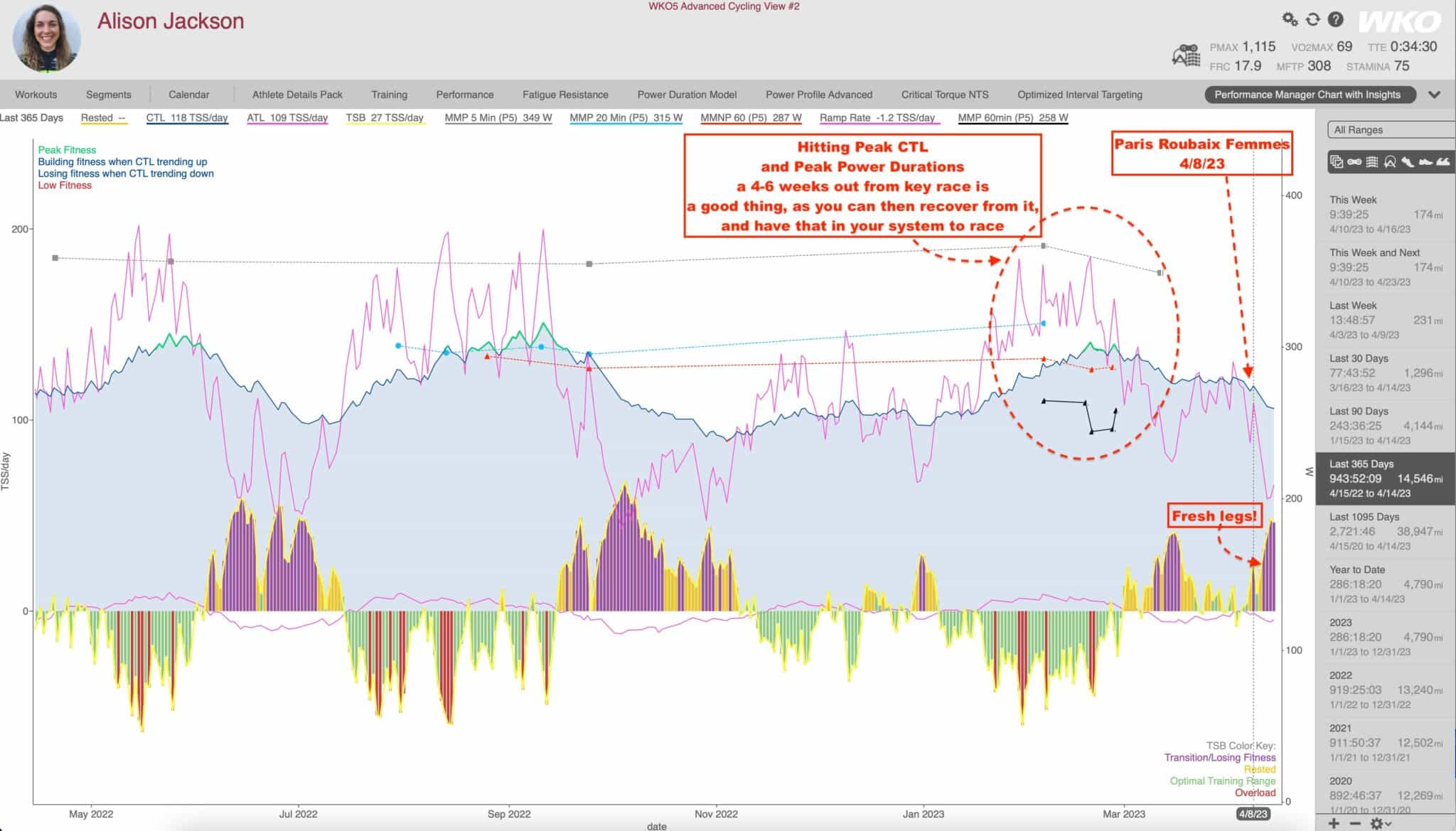Click the refresh sync icon
The height and width of the screenshot is (831, 1456).
click(x=1312, y=19)
